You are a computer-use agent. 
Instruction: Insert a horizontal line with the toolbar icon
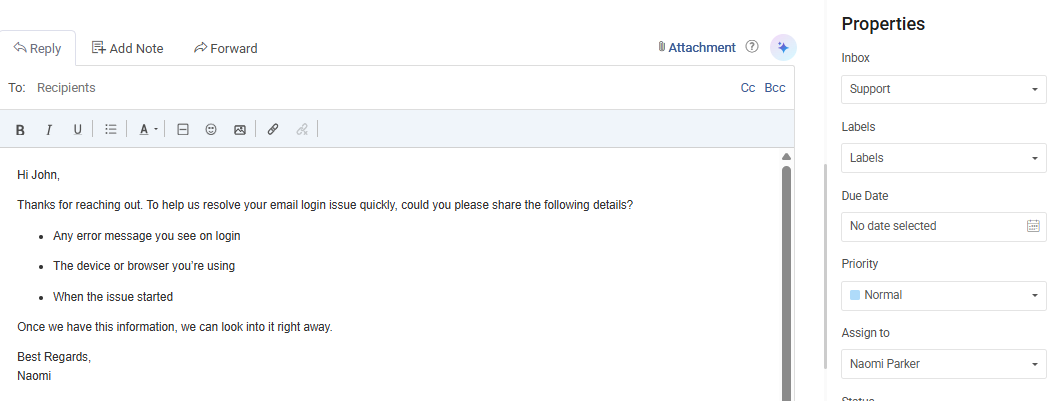[x=182, y=129]
